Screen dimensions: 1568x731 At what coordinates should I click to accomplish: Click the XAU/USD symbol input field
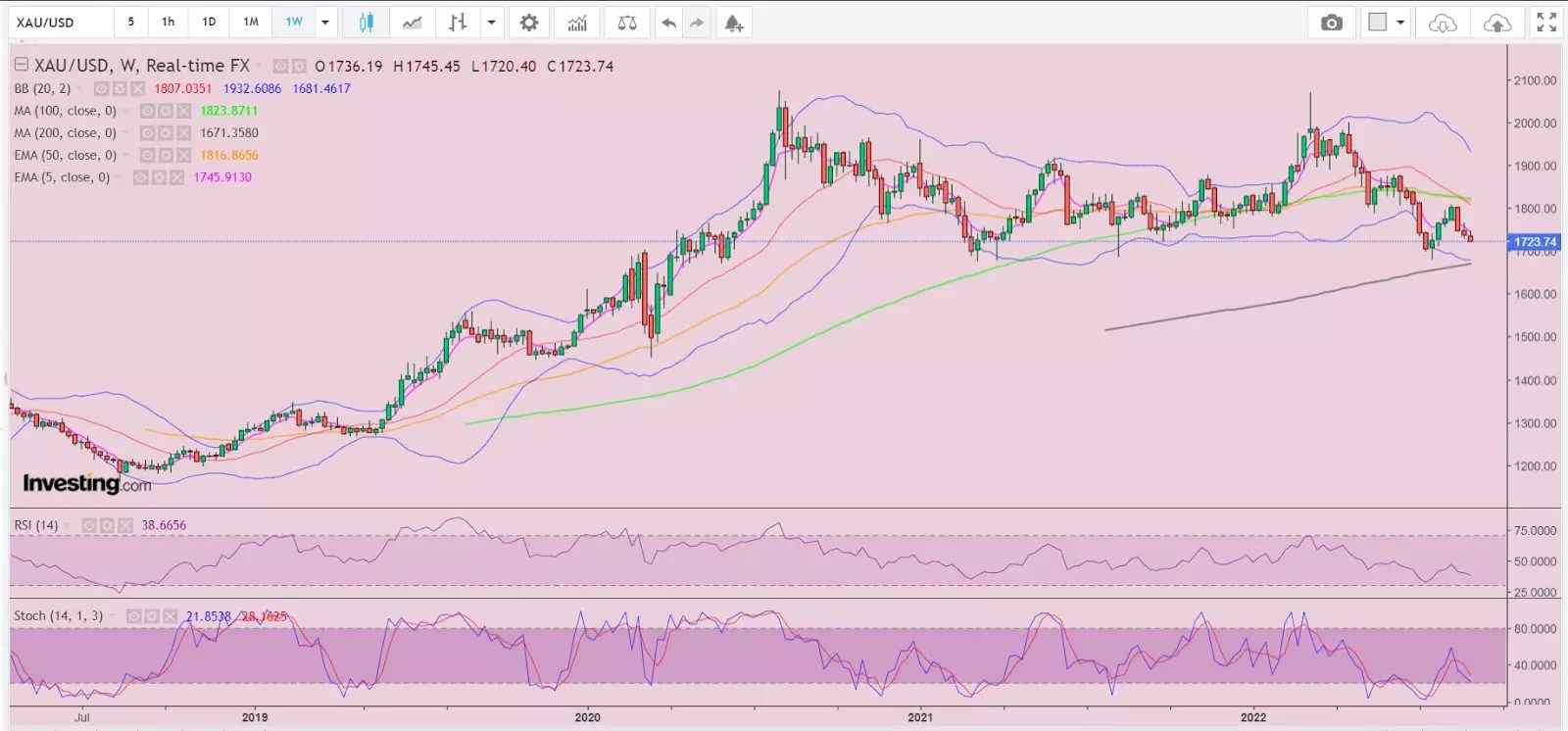60,22
